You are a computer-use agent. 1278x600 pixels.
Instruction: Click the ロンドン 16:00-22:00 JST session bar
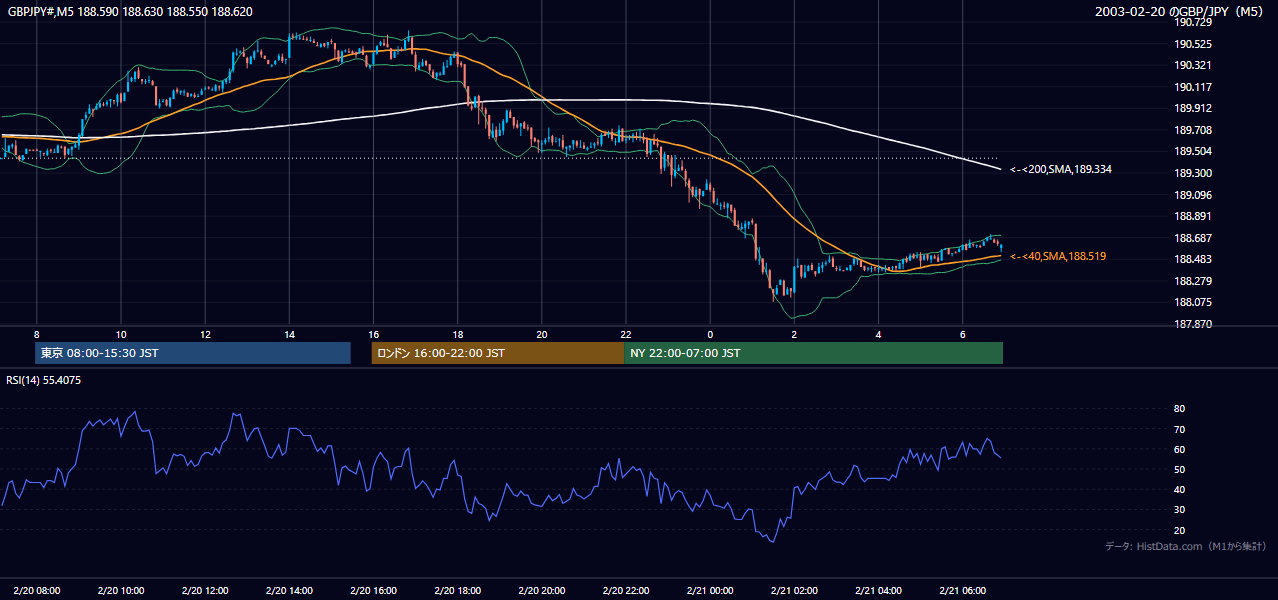tap(497, 353)
